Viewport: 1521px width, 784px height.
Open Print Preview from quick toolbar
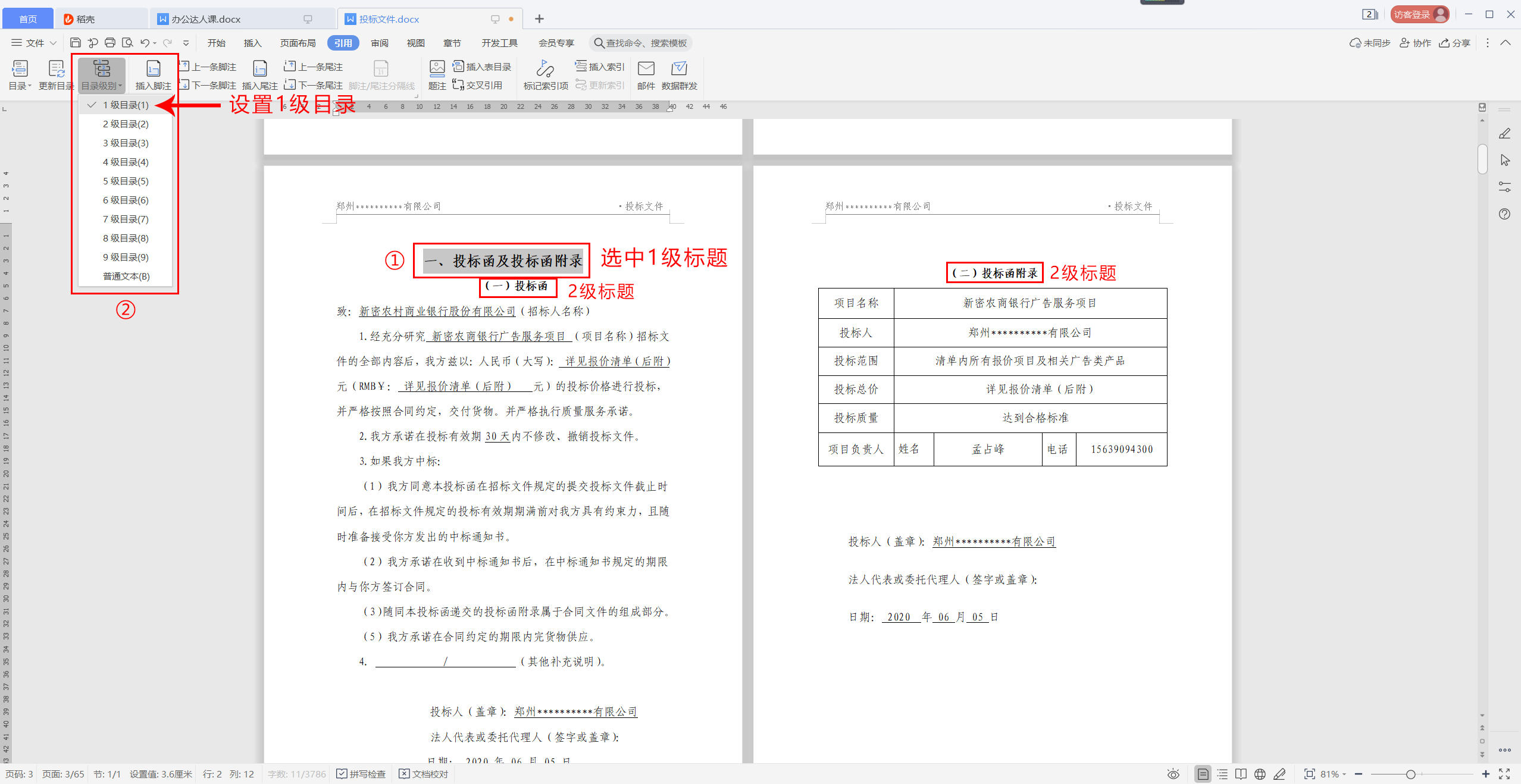pyautogui.click(x=127, y=43)
